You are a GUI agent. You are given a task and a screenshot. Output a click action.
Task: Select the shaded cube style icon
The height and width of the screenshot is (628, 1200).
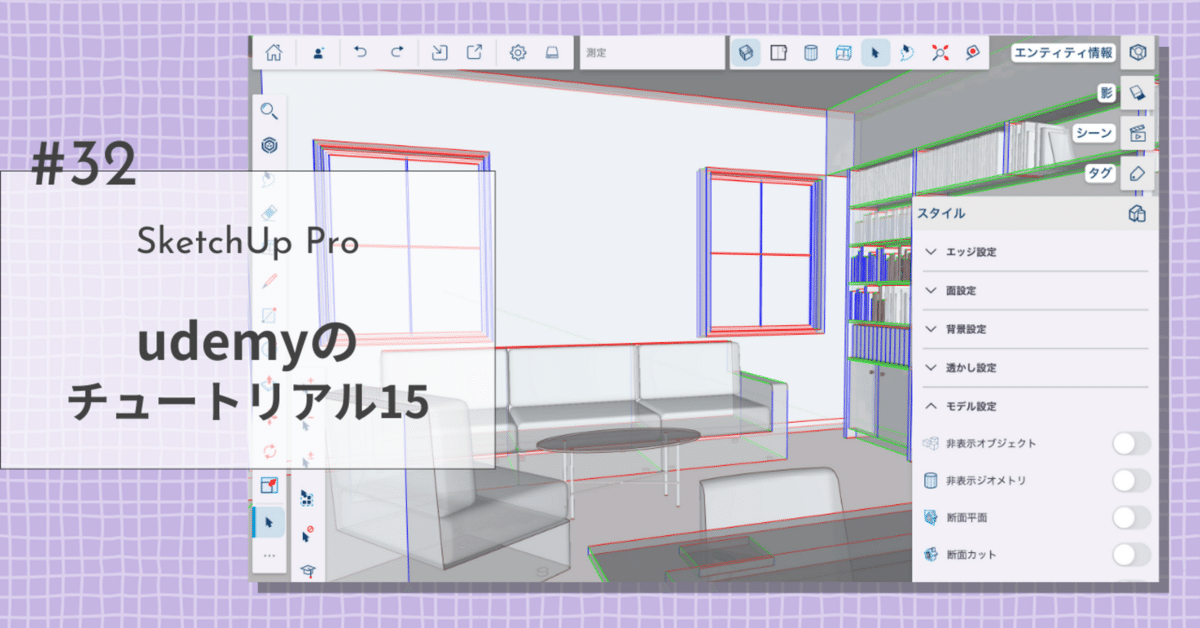tap(744, 53)
